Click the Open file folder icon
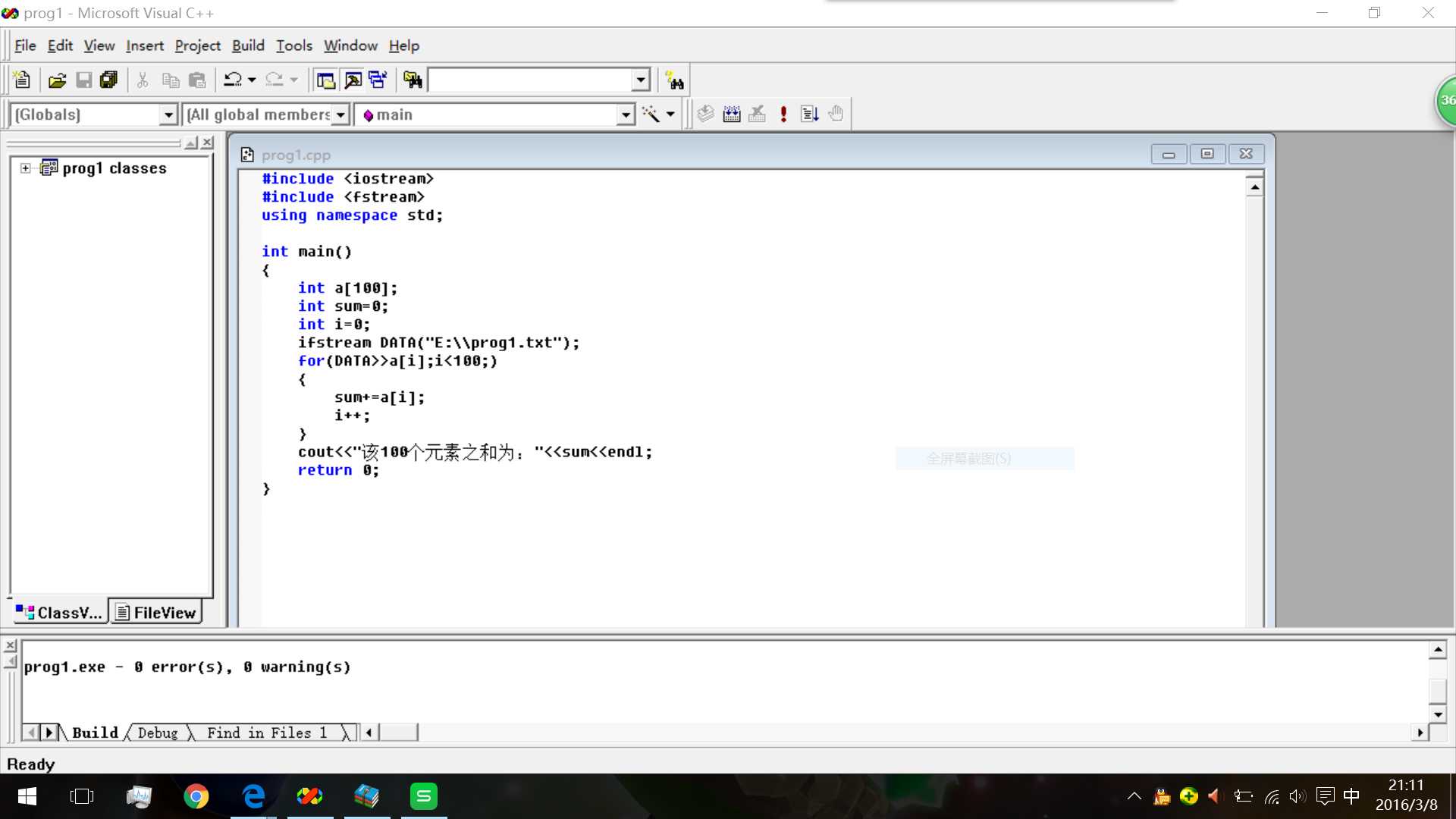 coord(58,80)
